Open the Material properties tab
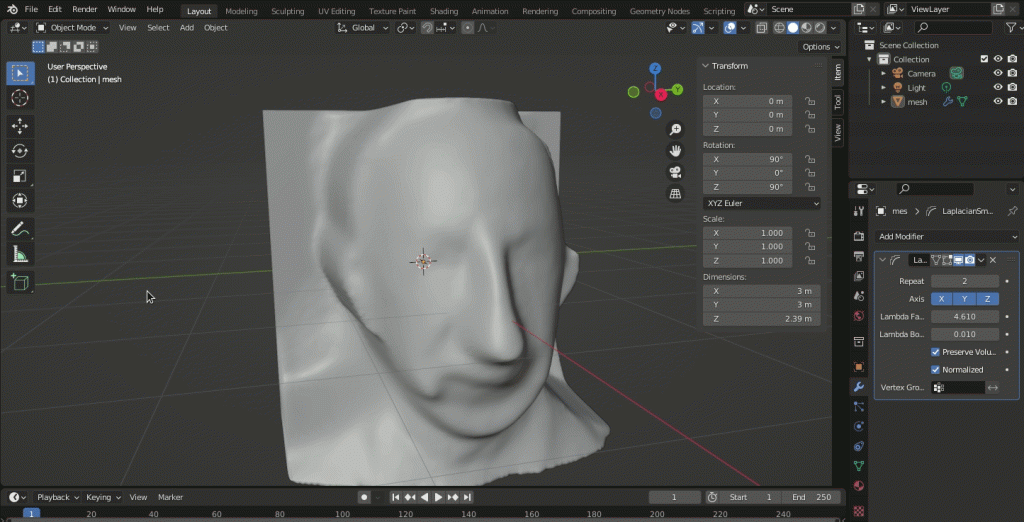1024x522 pixels. (859, 486)
